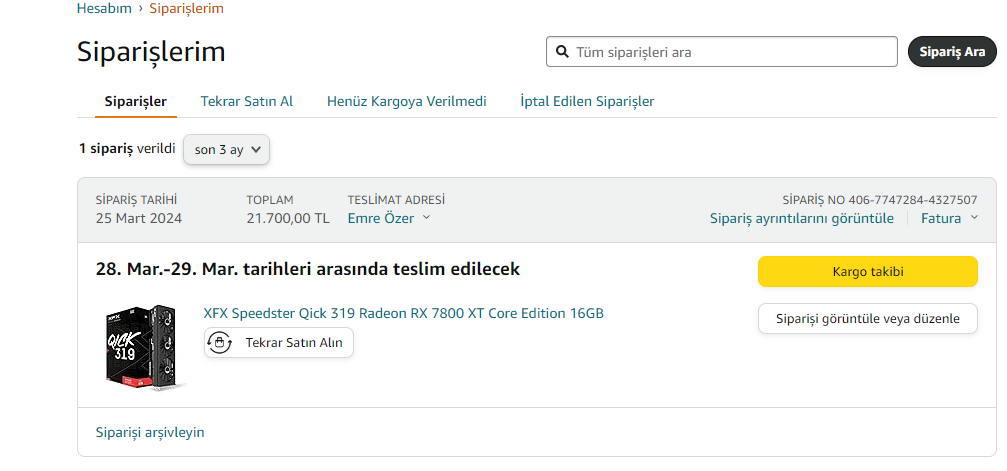Click the magnifier icon in search box

pos(563,51)
